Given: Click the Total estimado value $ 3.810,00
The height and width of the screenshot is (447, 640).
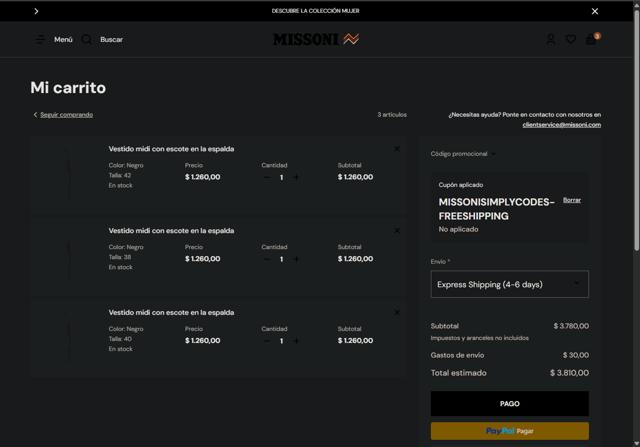Looking at the screenshot, I should 569,373.
